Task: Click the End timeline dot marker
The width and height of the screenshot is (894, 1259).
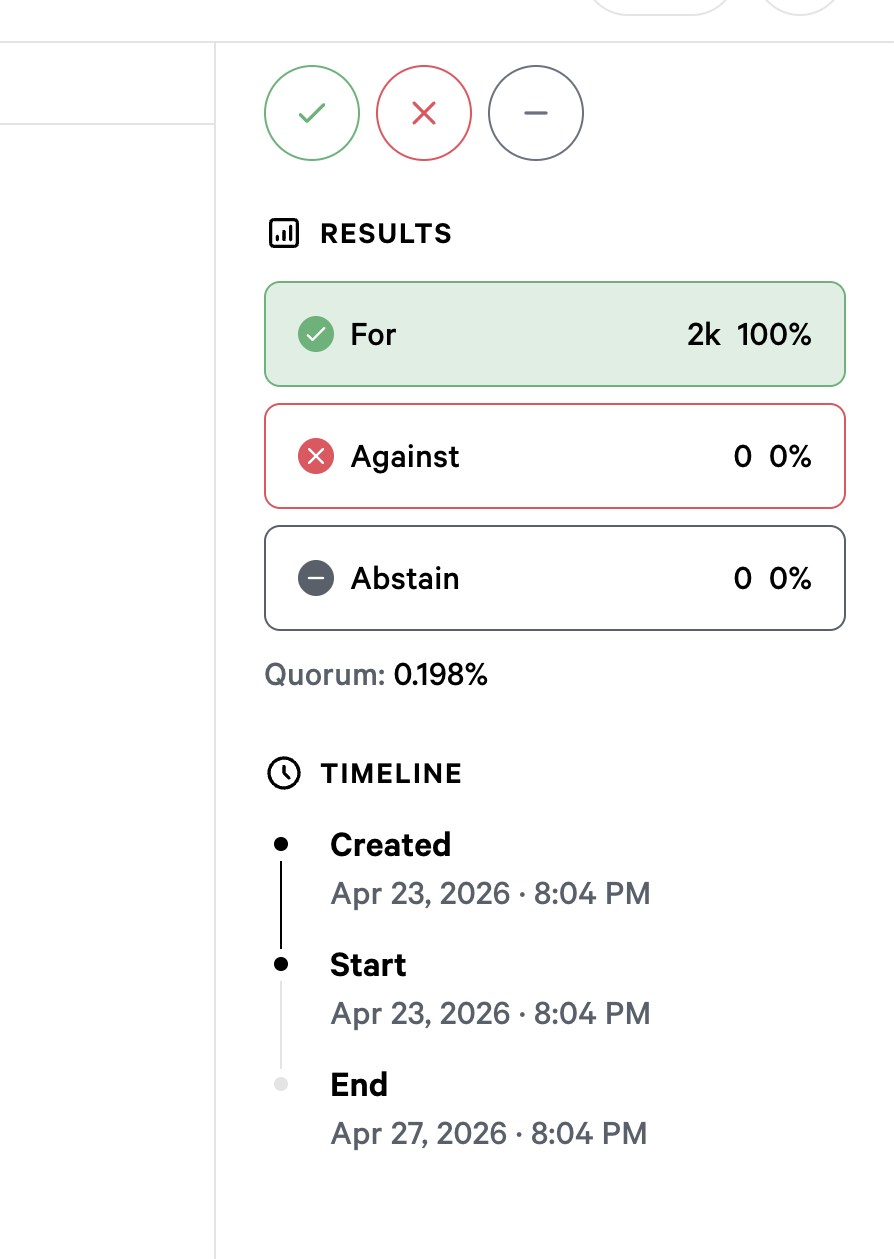Action: (x=283, y=1084)
